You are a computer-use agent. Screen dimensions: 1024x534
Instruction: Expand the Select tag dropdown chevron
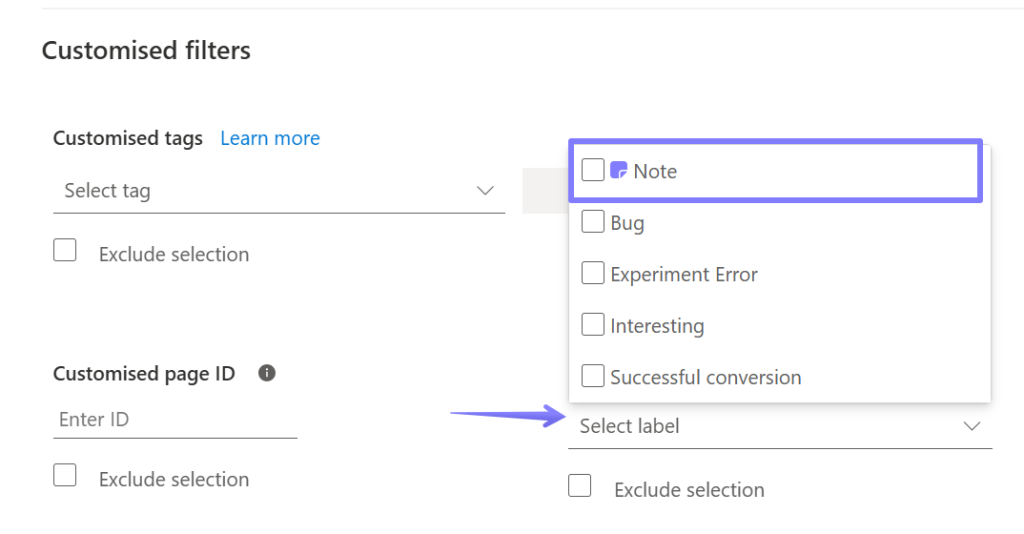tap(485, 190)
